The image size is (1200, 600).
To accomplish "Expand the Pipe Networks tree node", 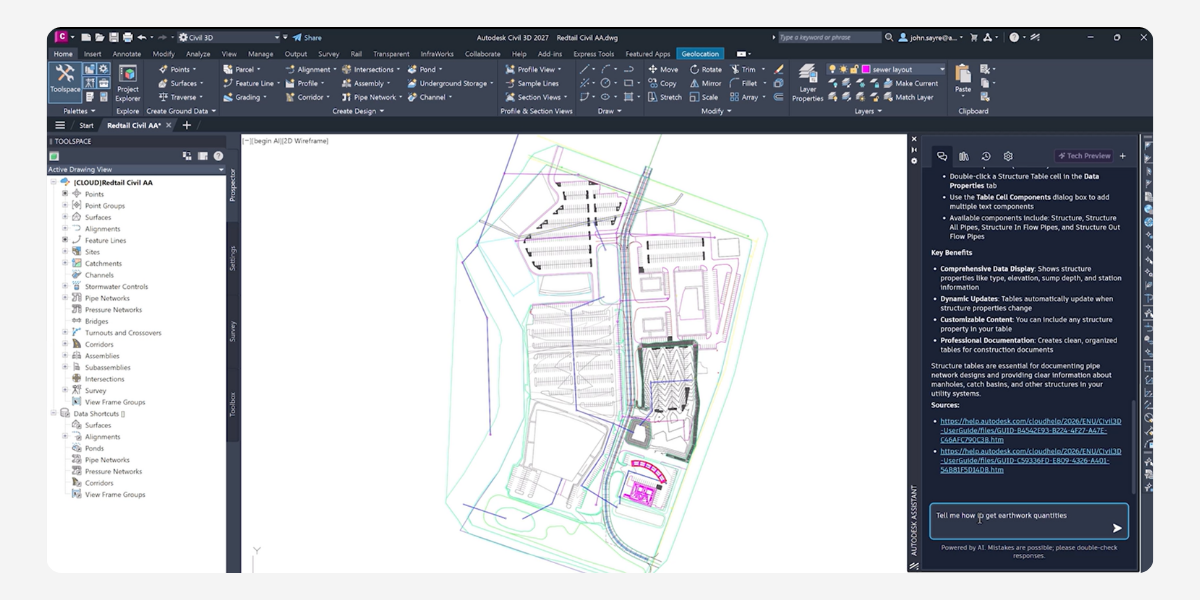I will point(65,298).
